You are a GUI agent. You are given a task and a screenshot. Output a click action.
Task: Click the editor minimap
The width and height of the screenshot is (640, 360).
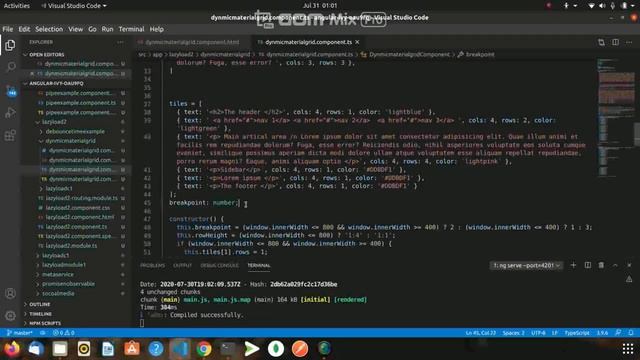[x=616, y=118]
